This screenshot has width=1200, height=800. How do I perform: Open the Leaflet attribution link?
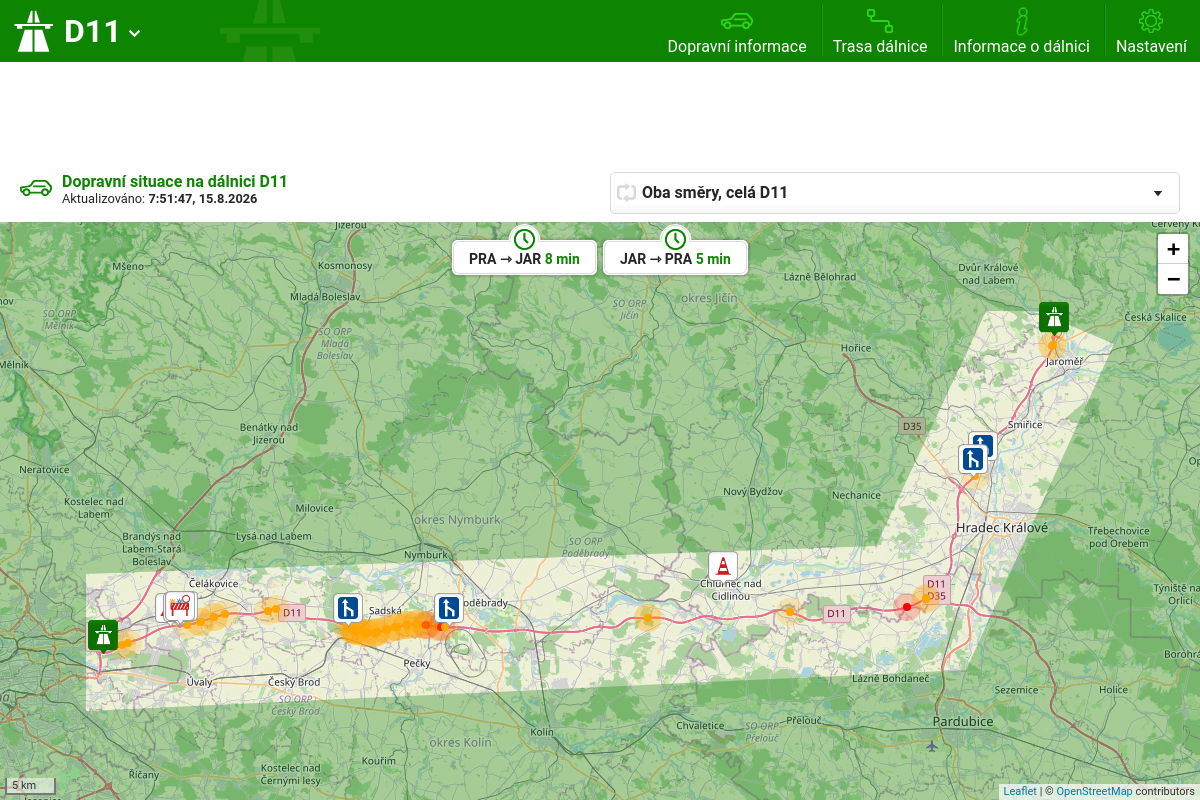click(x=1020, y=791)
